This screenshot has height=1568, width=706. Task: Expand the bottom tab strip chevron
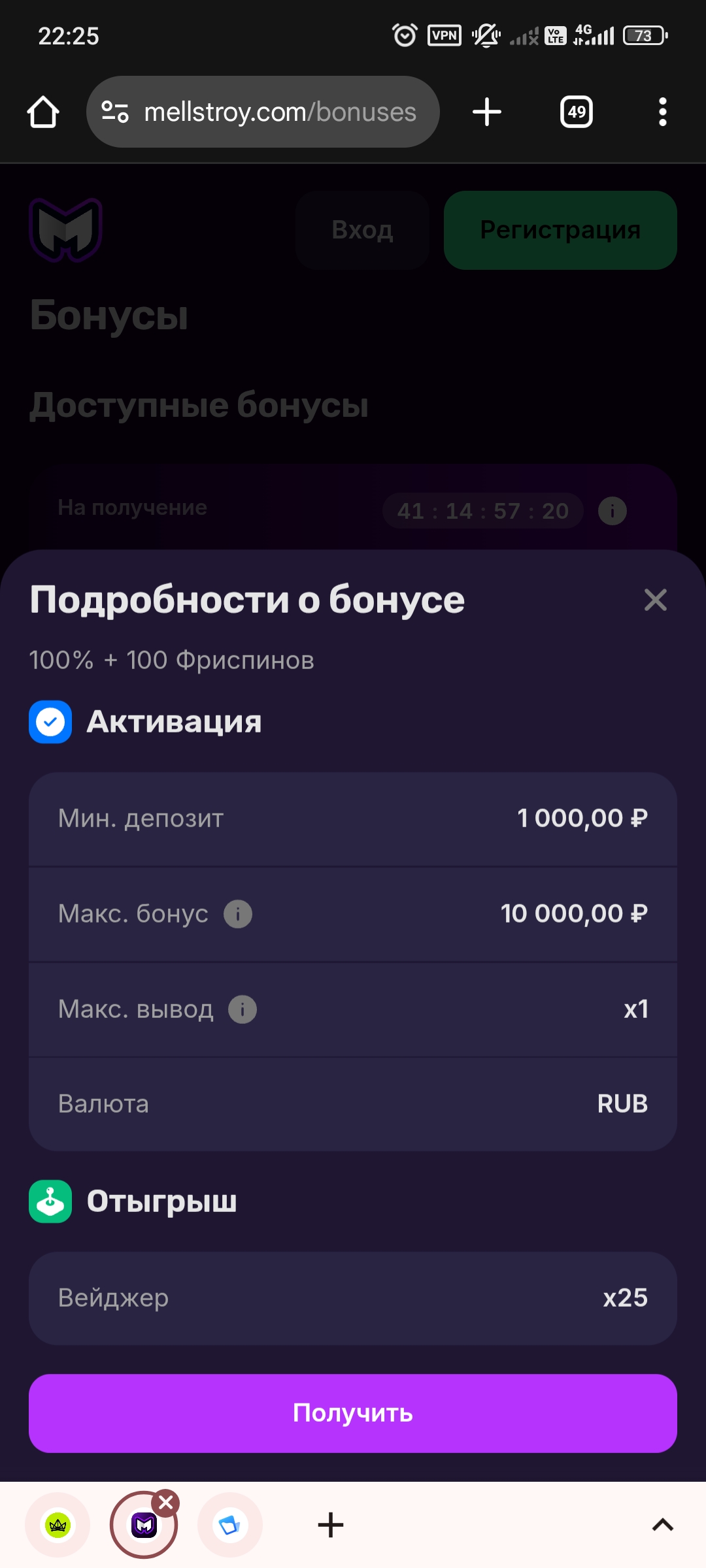pos(662,1526)
